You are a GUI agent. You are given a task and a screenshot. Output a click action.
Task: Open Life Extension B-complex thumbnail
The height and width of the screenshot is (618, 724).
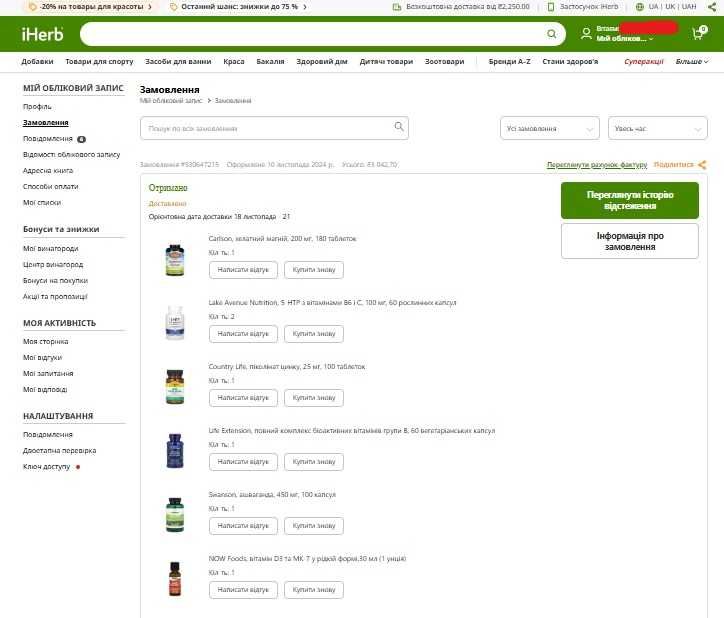(x=175, y=451)
